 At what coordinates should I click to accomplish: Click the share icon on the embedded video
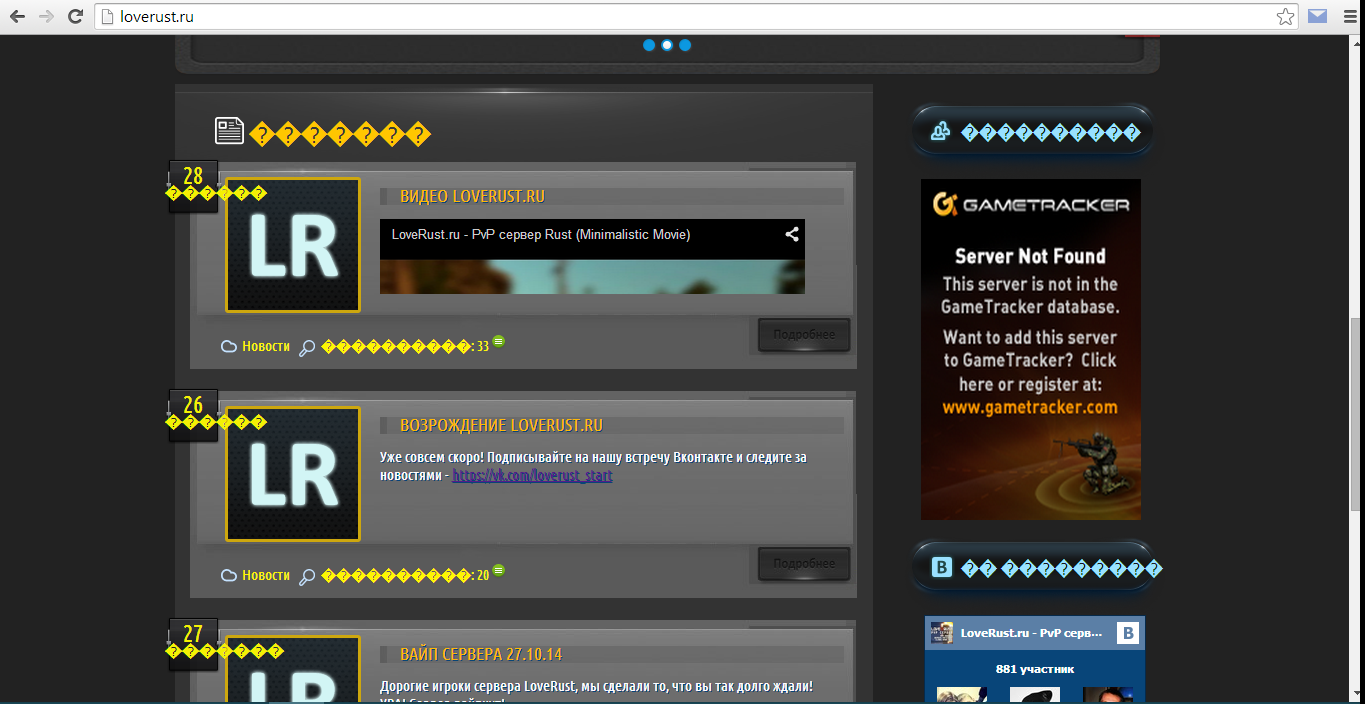pyautogui.click(x=792, y=234)
